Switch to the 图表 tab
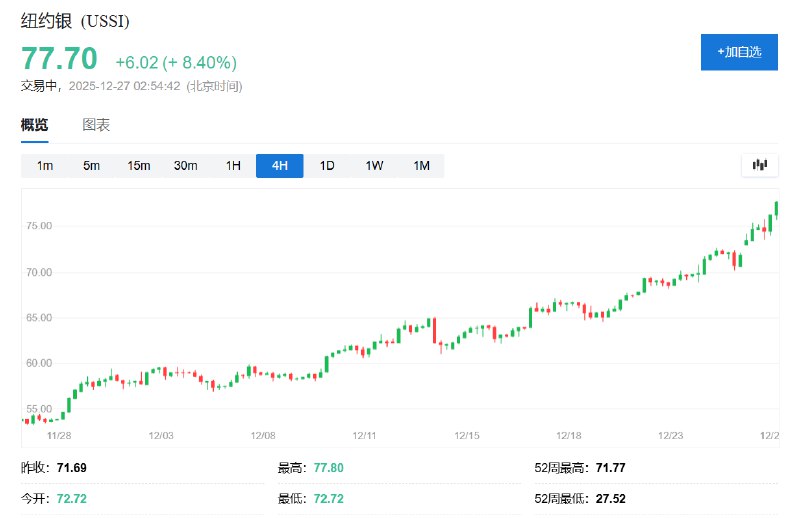 click(96, 125)
